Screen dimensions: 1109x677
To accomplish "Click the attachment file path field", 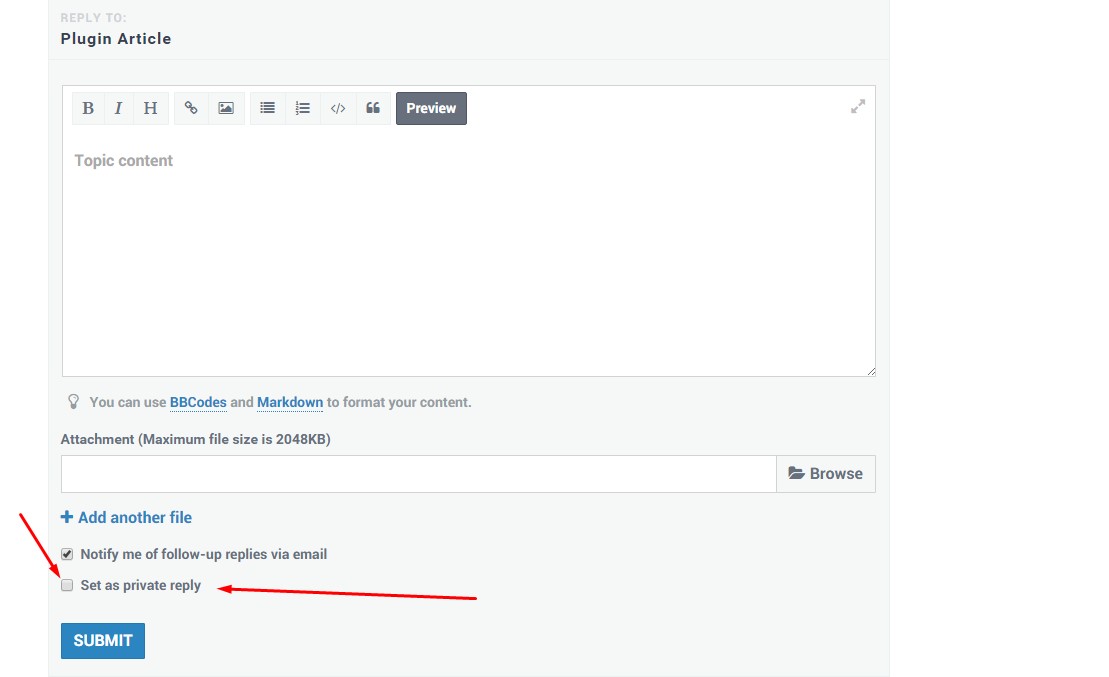I will (x=419, y=474).
